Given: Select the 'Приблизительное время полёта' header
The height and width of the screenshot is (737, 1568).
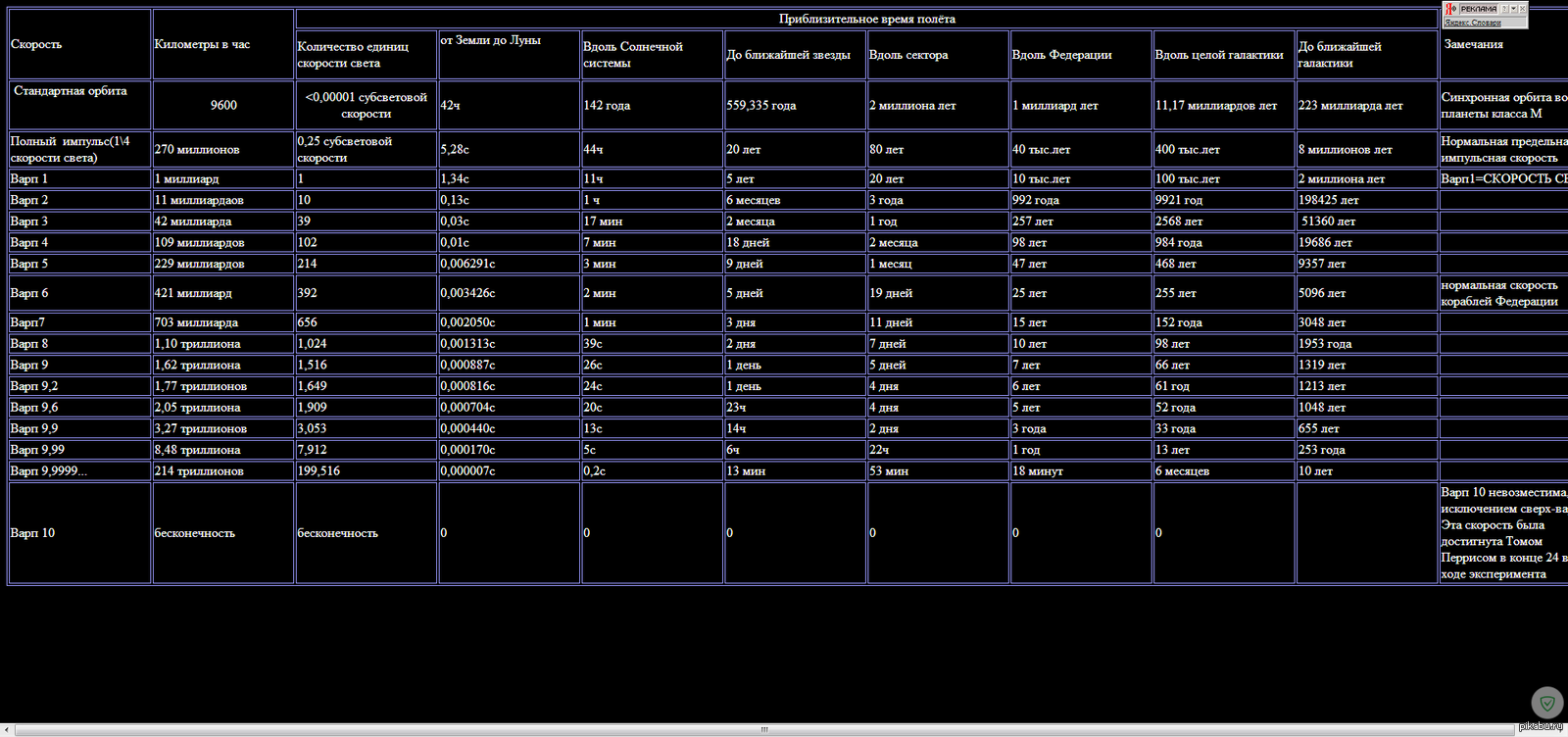Looking at the screenshot, I should click(x=866, y=19).
